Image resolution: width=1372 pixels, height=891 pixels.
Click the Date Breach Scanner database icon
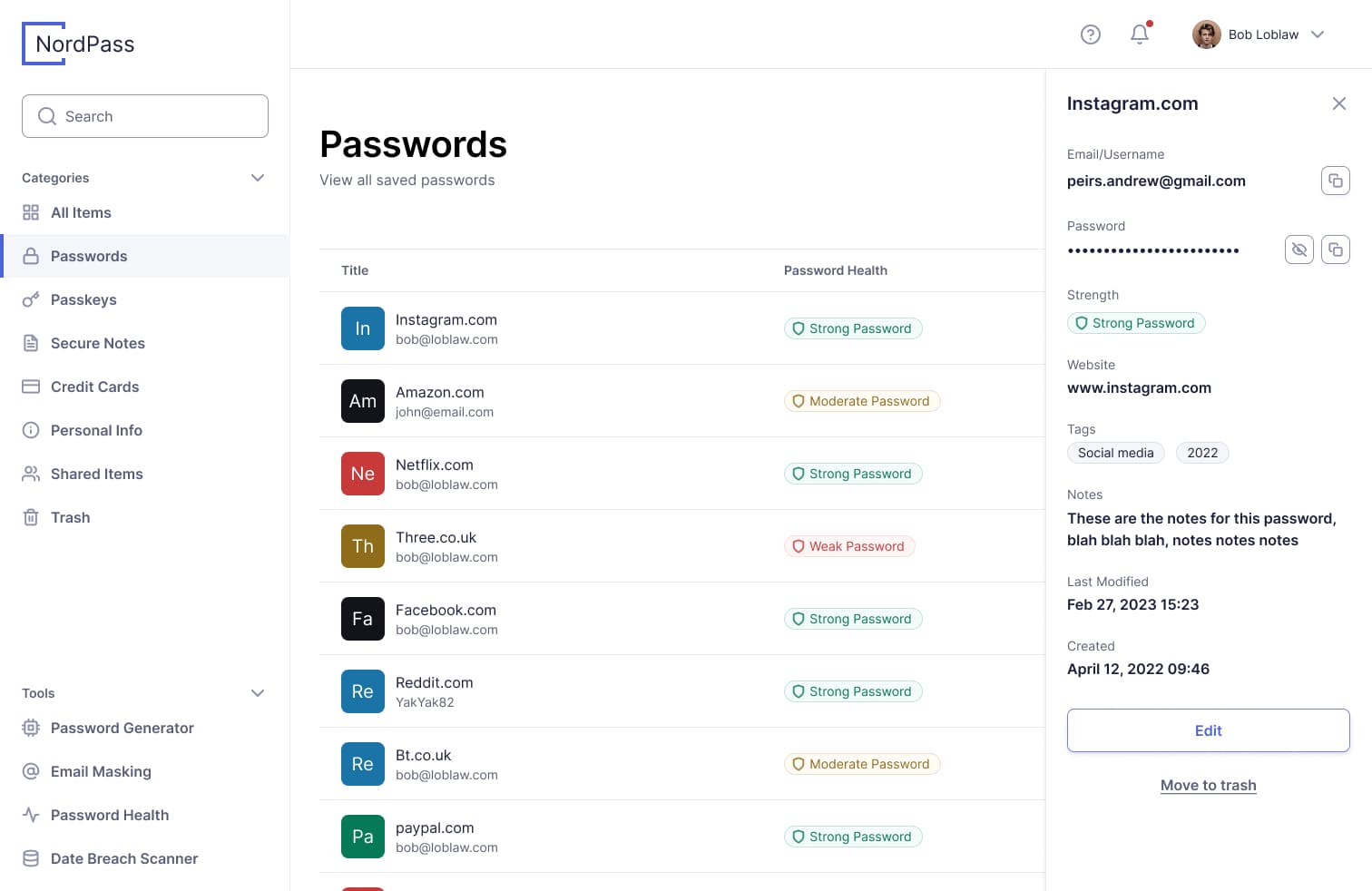(x=31, y=858)
